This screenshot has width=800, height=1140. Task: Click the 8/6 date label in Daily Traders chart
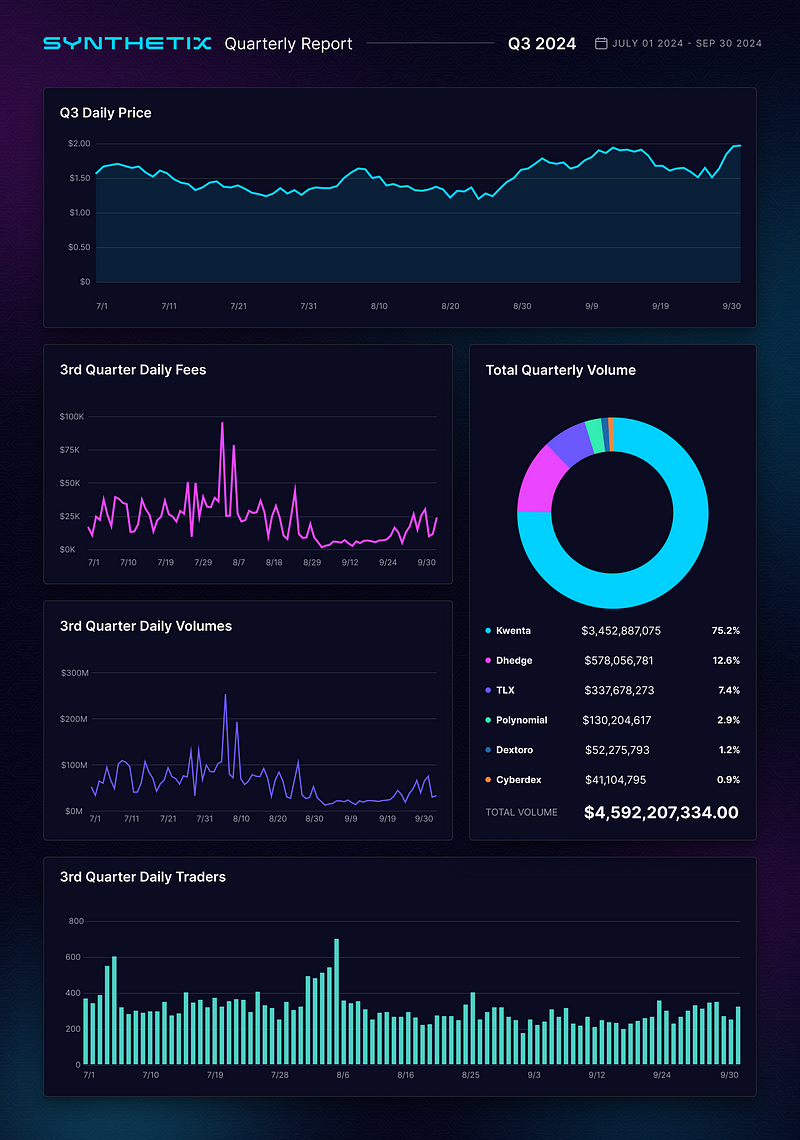click(343, 1075)
